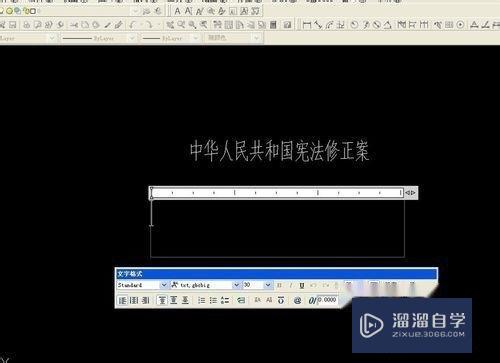Open the txt,gbcbig font dropdown

pos(236,285)
